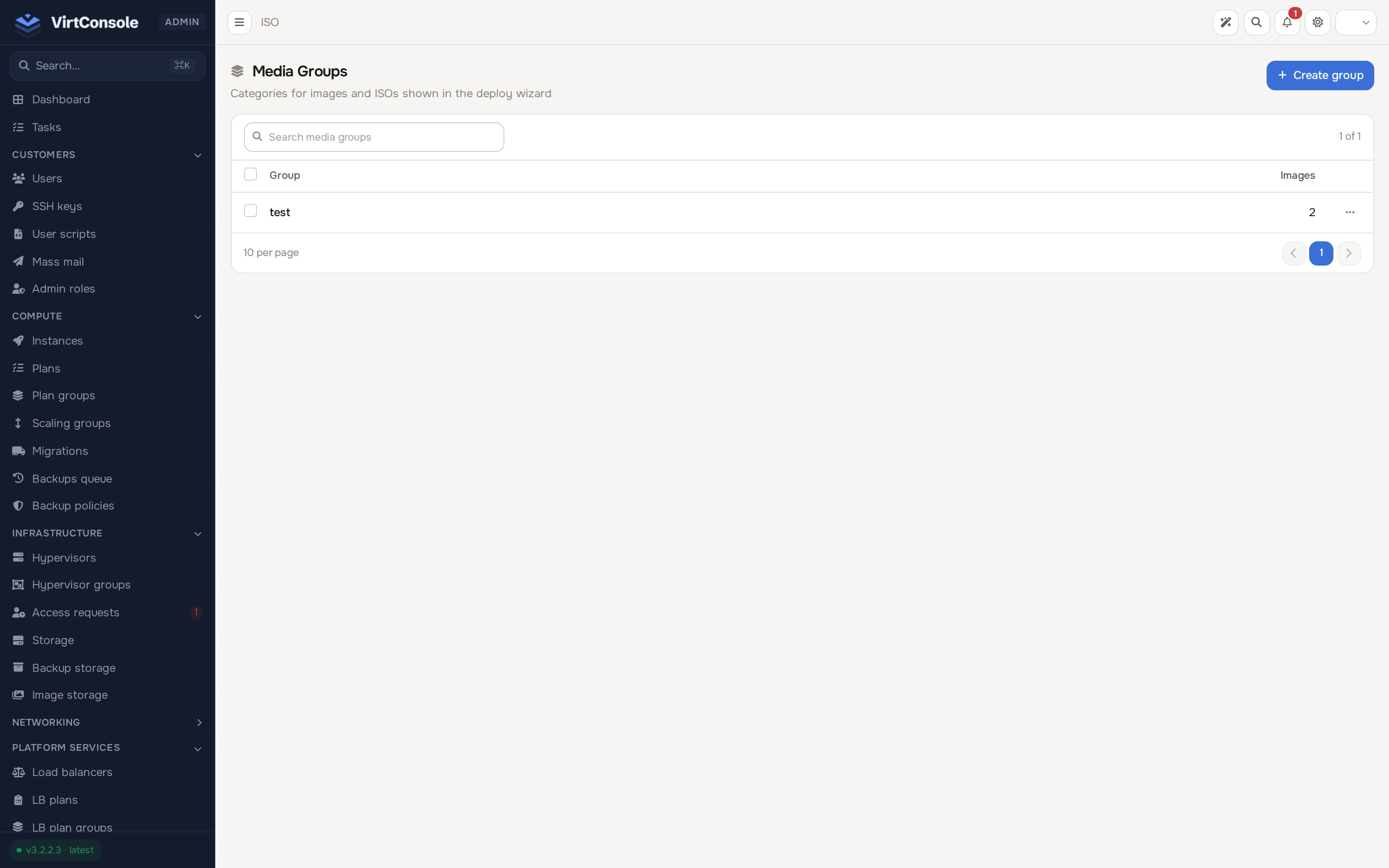This screenshot has height=868, width=1389.
Task: Open the user account dropdown
Action: point(1356,23)
